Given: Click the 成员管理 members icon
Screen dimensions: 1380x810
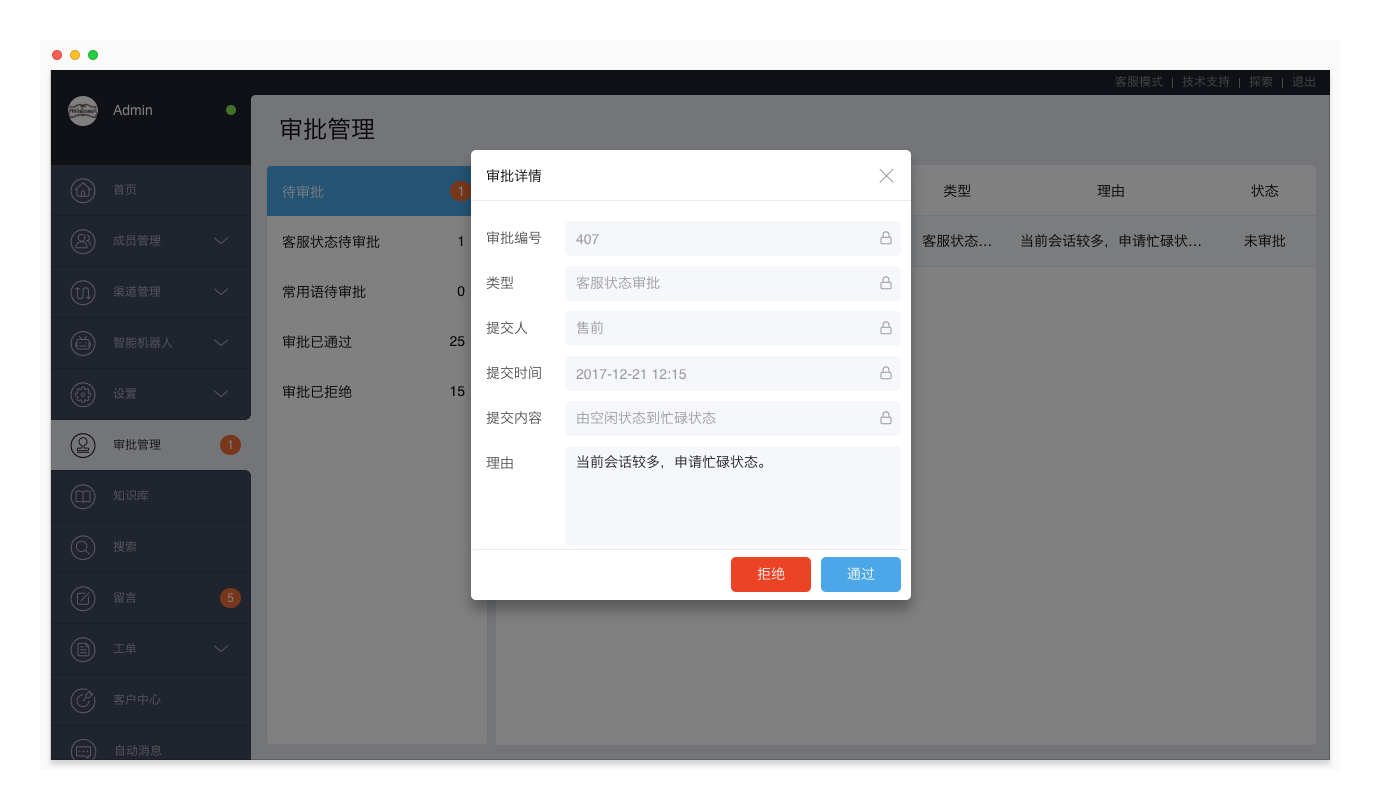Looking at the screenshot, I should [83, 241].
